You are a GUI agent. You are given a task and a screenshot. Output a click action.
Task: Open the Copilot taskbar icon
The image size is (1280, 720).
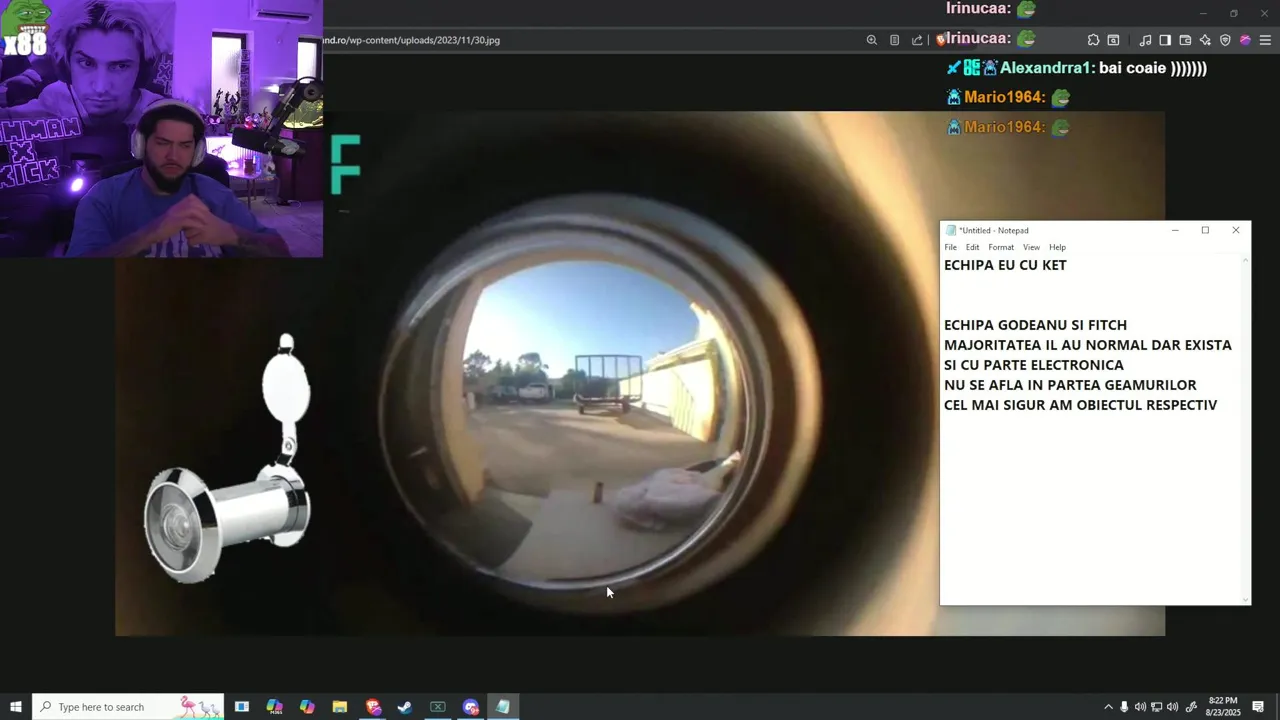[307, 707]
